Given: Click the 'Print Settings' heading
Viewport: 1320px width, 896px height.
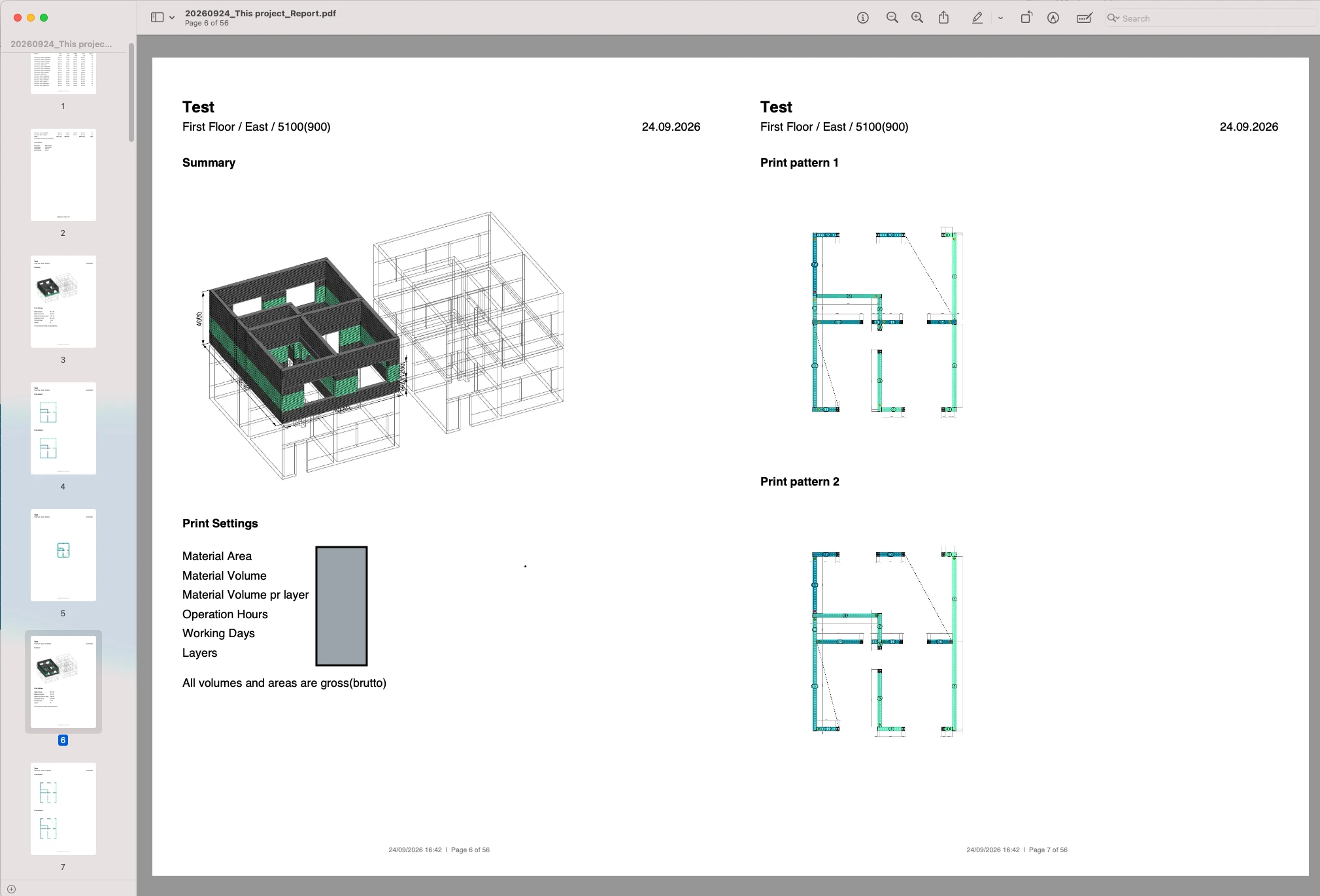Looking at the screenshot, I should [220, 523].
